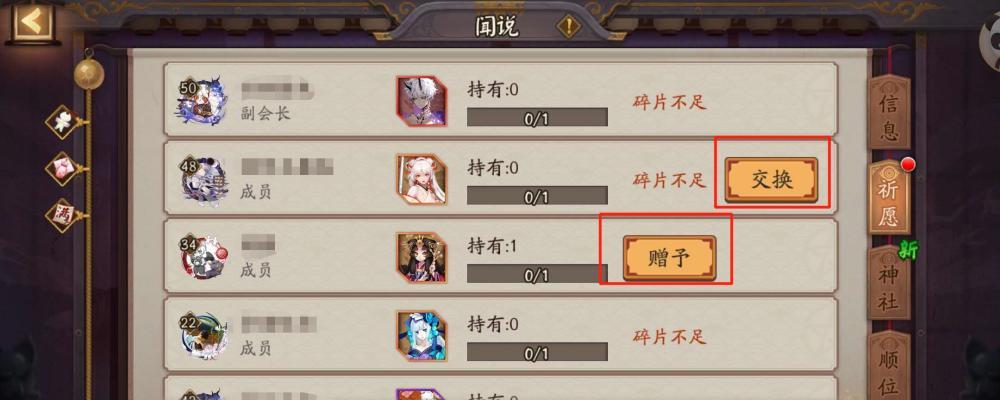Switch to the 顺位 ranking tab
This screenshot has width=1000, height=400.
889,367
